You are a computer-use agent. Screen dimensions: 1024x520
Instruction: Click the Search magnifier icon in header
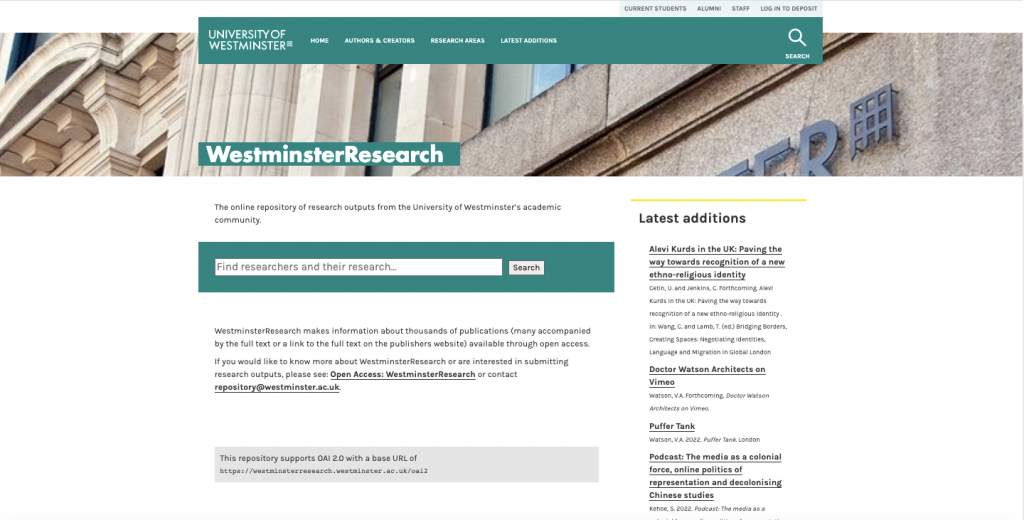pyautogui.click(x=797, y=38)
